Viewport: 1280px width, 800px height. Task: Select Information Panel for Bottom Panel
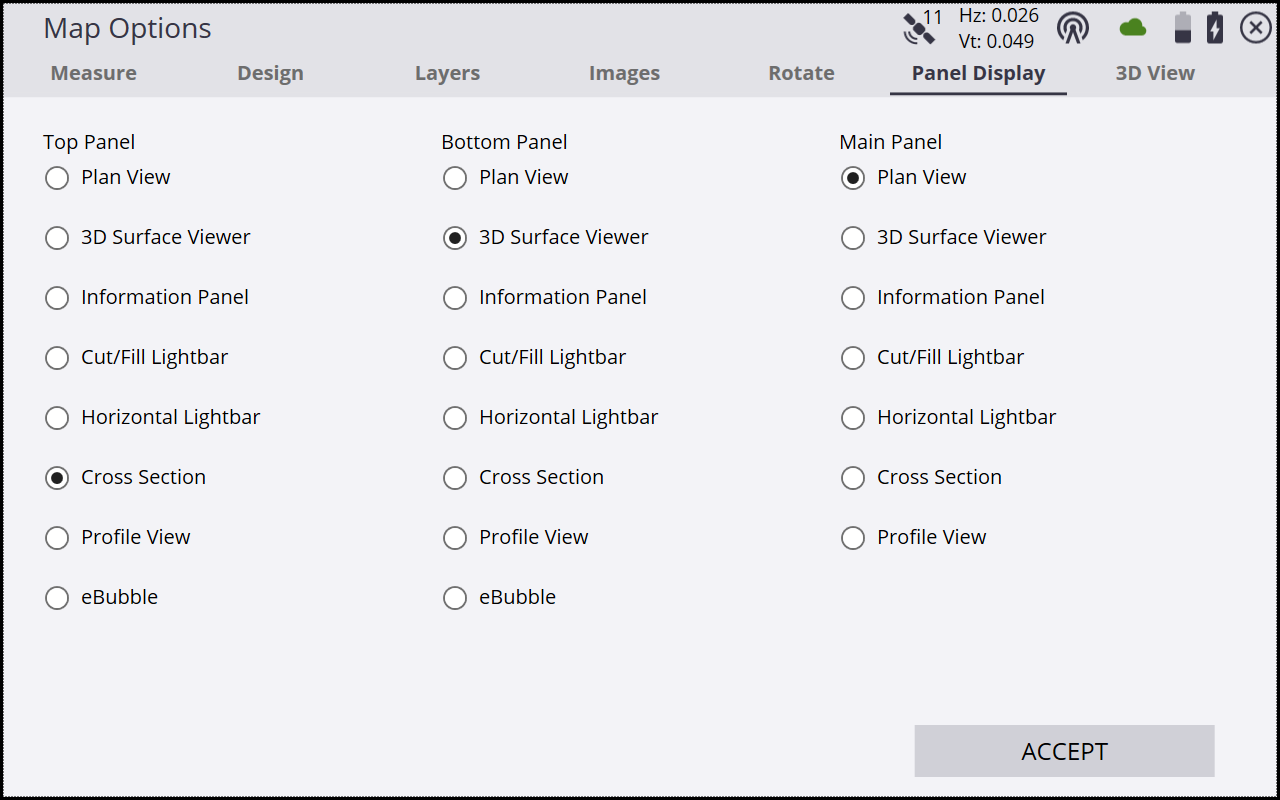[455, 297]
